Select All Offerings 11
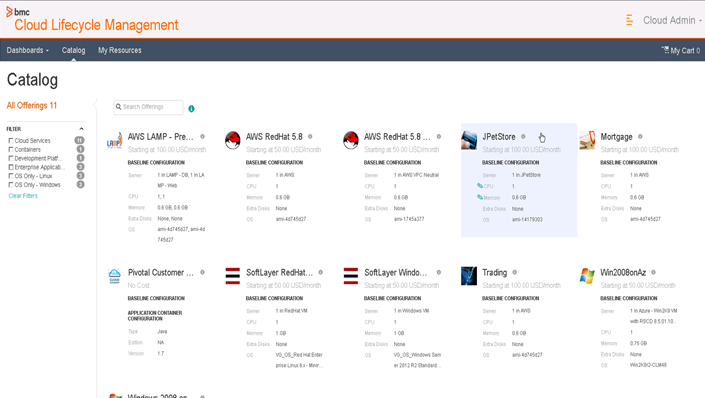The image size is (705, 398). 31,106
